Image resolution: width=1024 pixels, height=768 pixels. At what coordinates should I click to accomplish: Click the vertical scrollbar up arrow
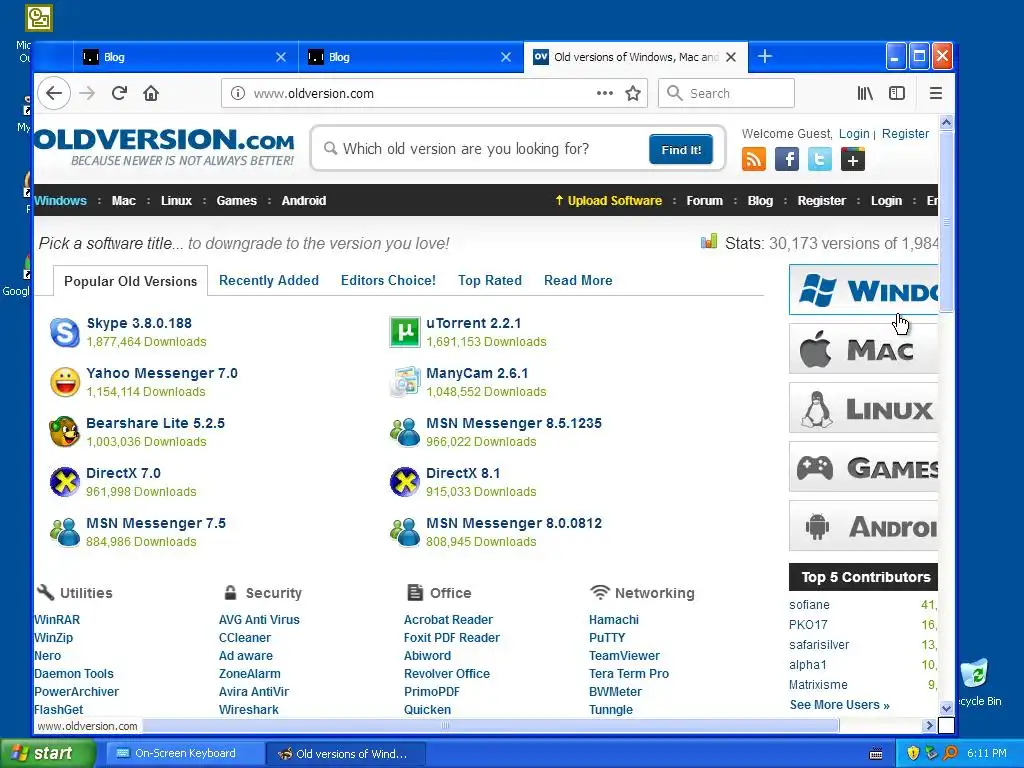pyautogui.click(x=946, y=122)
